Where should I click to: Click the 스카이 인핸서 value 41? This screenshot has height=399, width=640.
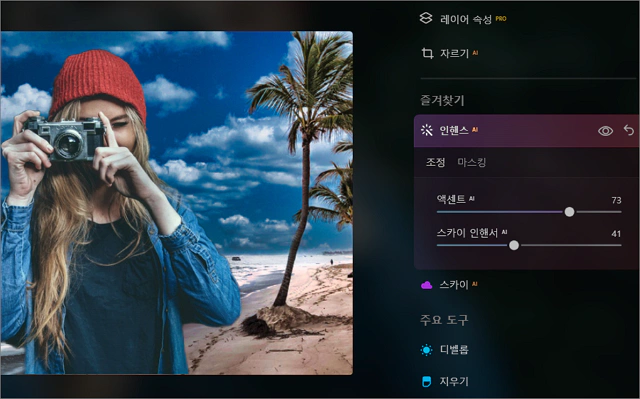616,234
